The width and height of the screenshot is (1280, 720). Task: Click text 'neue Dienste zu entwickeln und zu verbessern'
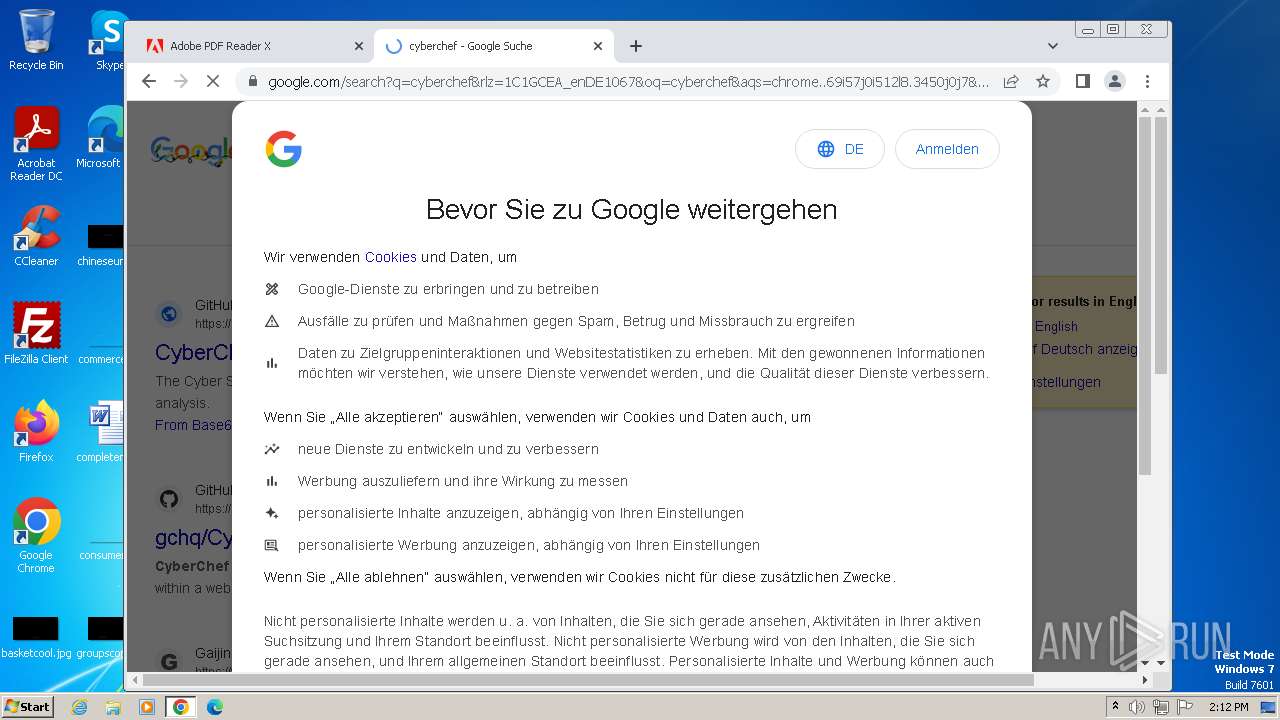pyautogui.click(x=448, y=449)
